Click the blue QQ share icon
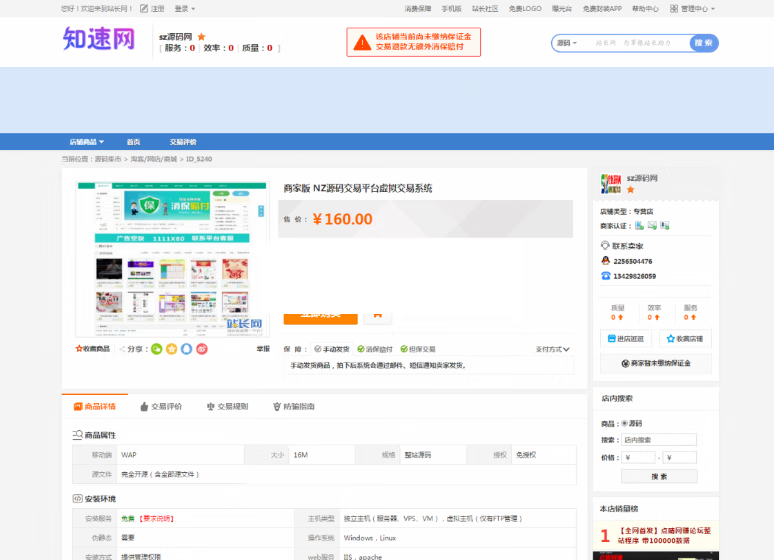The width and height of the screenshot is (774, 560). tap(186, 349)
